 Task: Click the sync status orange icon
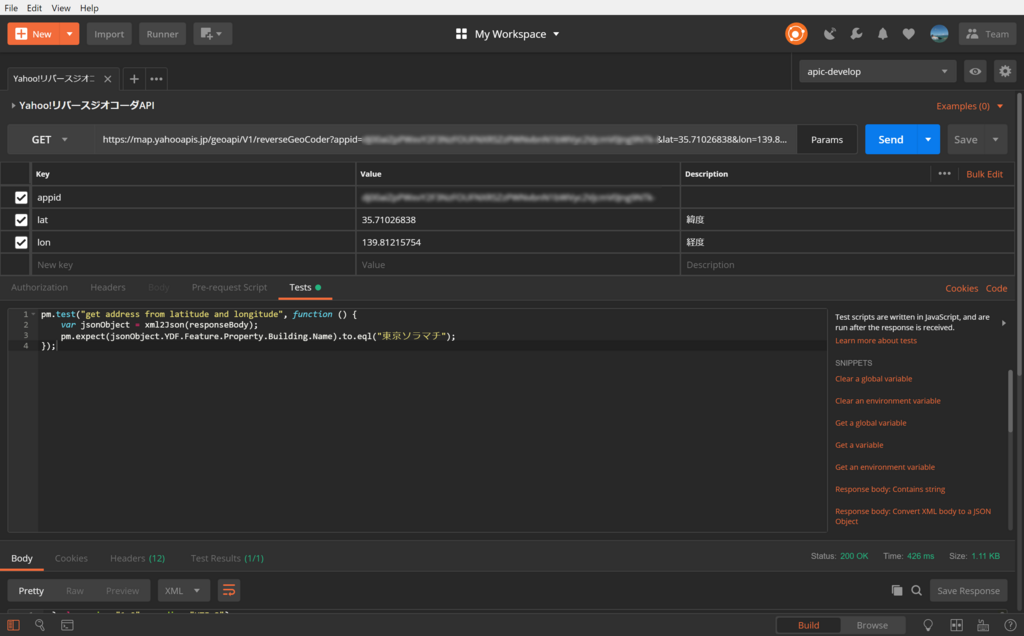[795, 34]
